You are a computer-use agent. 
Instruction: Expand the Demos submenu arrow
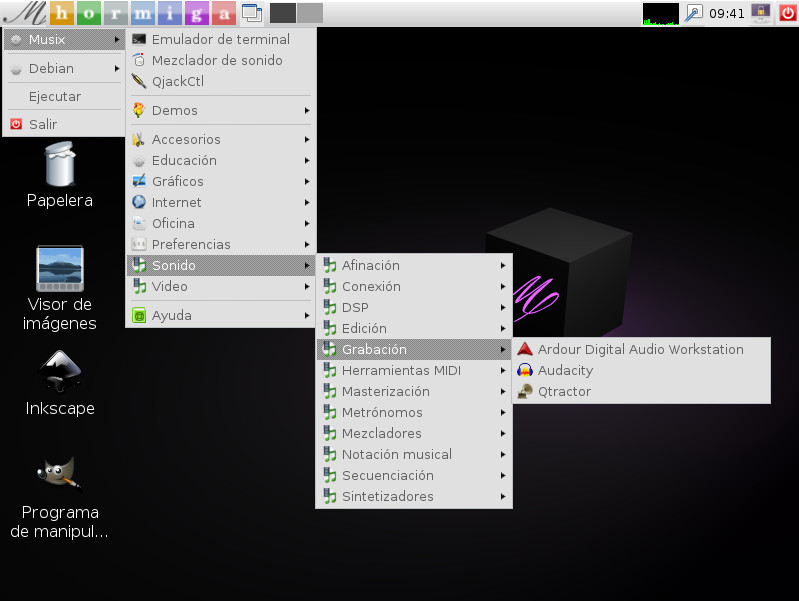coord(307,110)
